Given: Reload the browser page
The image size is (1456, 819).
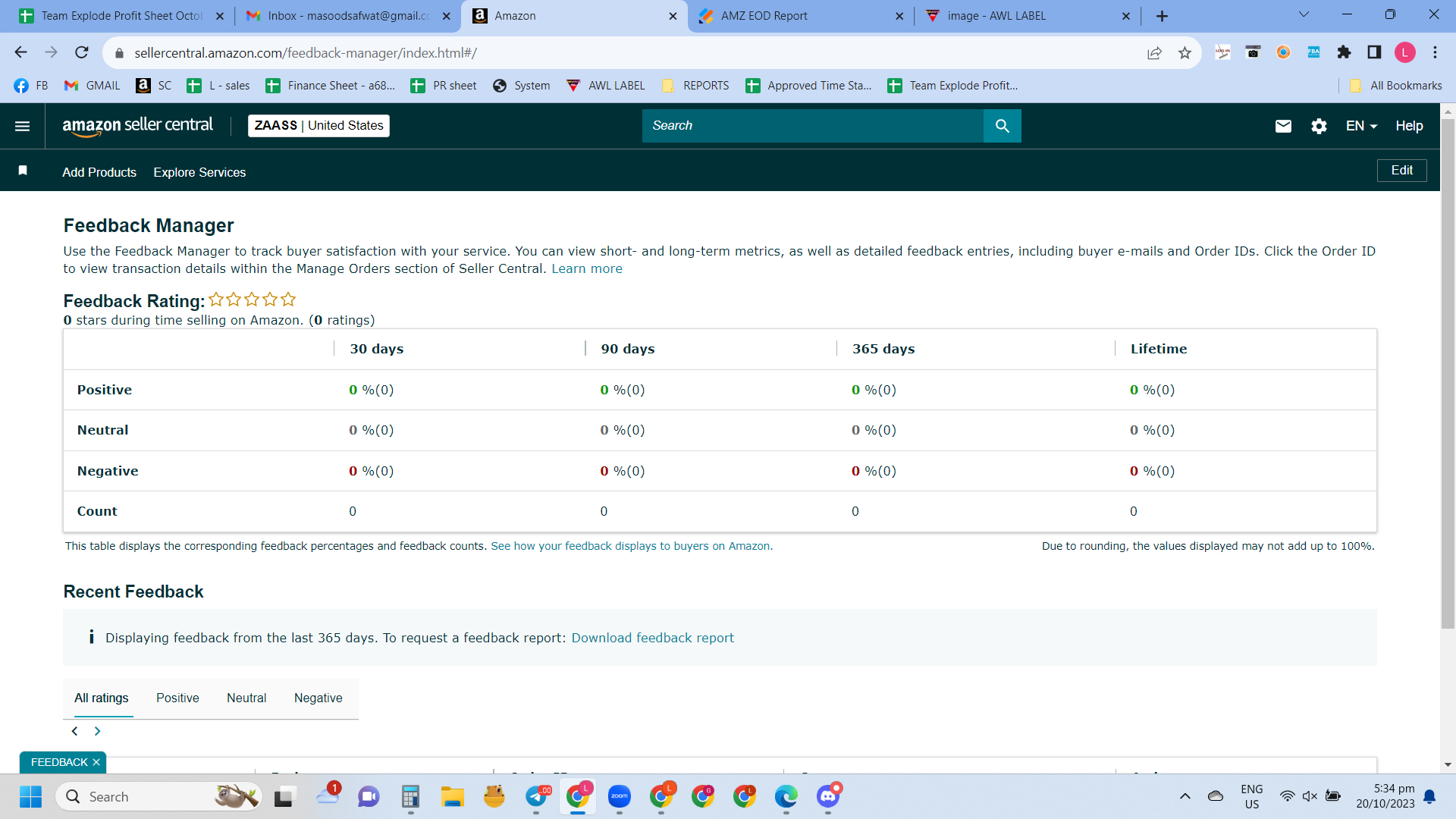Looking at the screenshot, I should [x=82, y=52].
